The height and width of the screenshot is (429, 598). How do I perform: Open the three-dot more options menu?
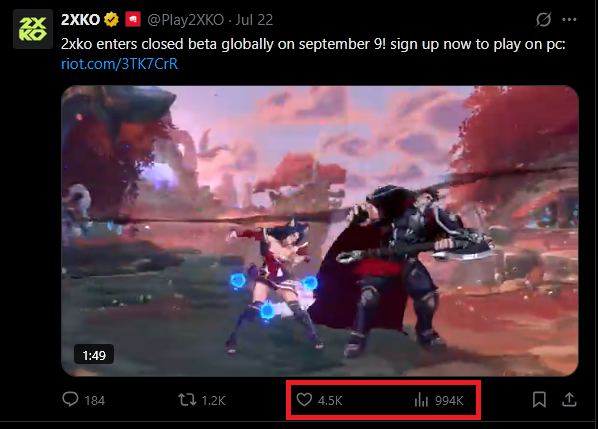[569, 19]
